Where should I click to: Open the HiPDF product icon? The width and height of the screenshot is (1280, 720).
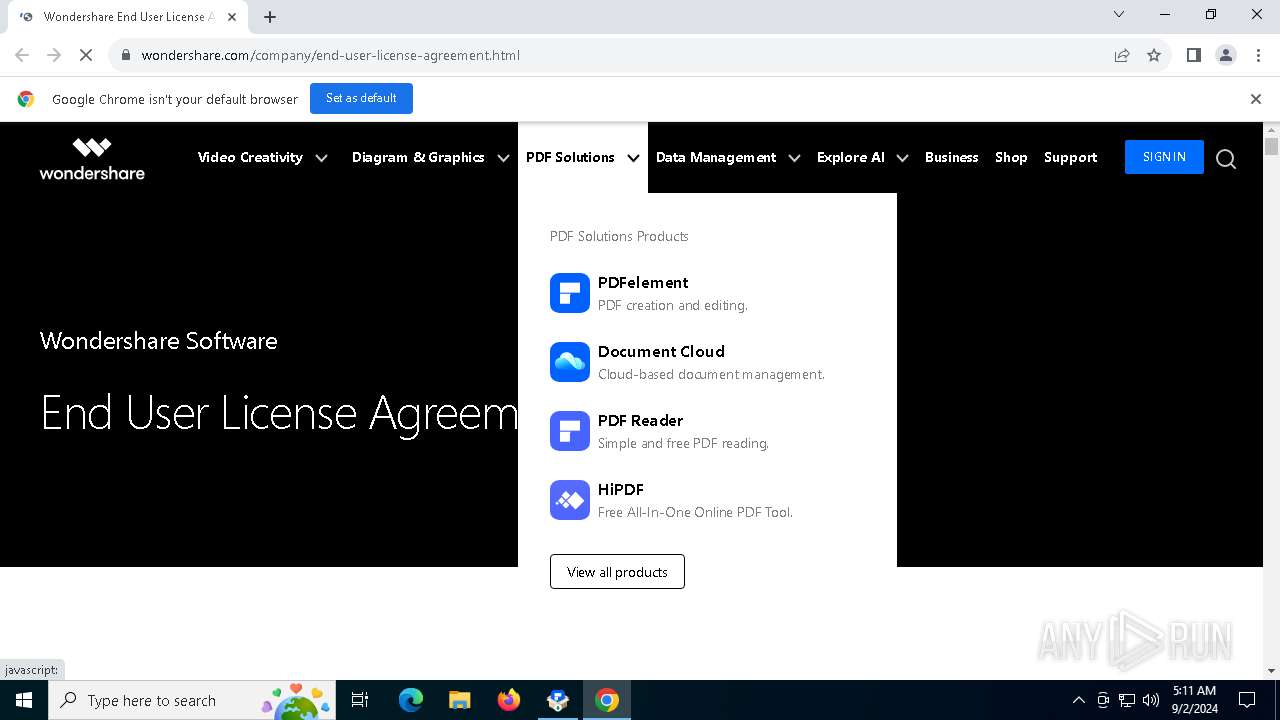click(x=570, y=500)
